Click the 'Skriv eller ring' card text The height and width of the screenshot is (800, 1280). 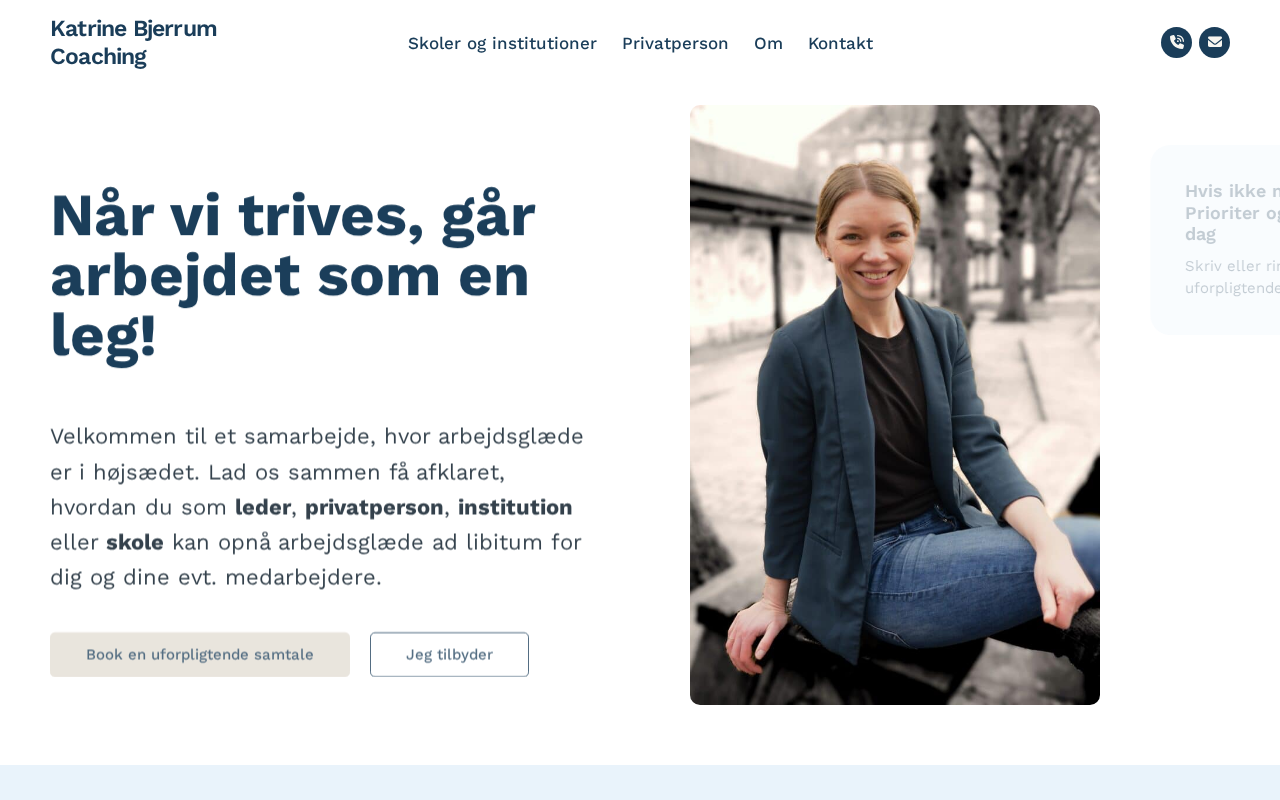[1232, 277]
